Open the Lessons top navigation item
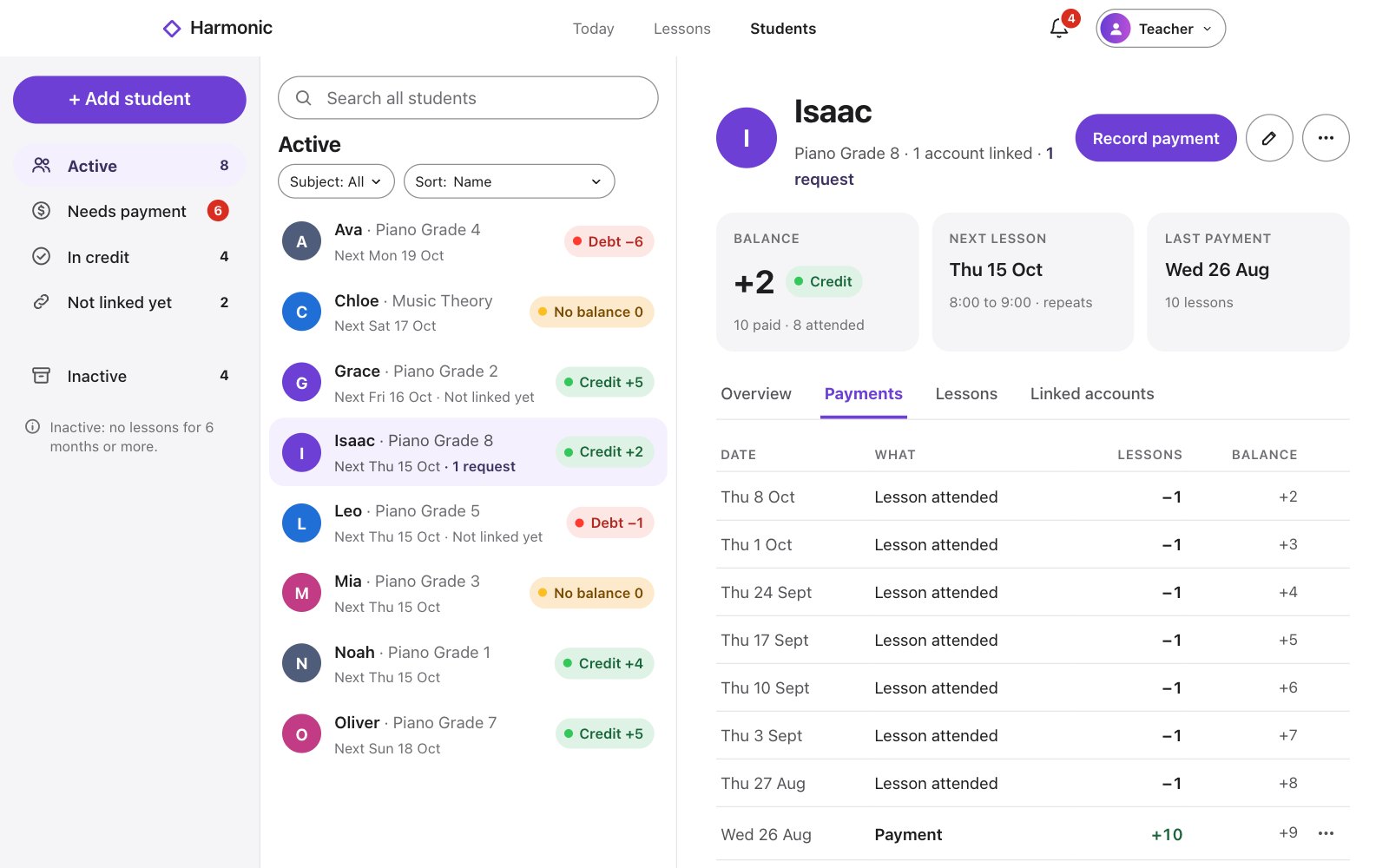This screenshot has height=868, width=1389. 682,29
